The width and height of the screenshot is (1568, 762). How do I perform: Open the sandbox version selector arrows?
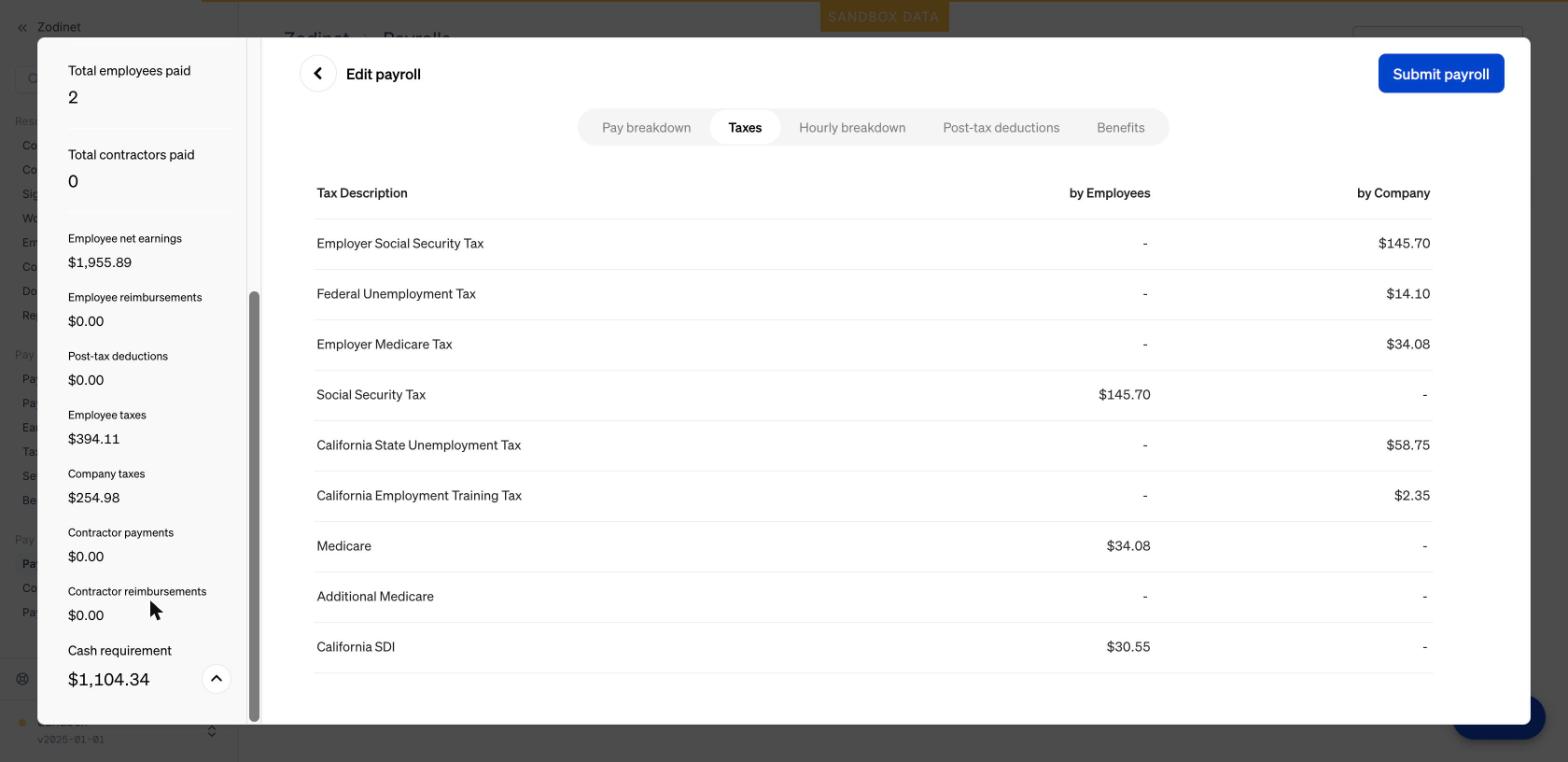[x=212, y=732]
